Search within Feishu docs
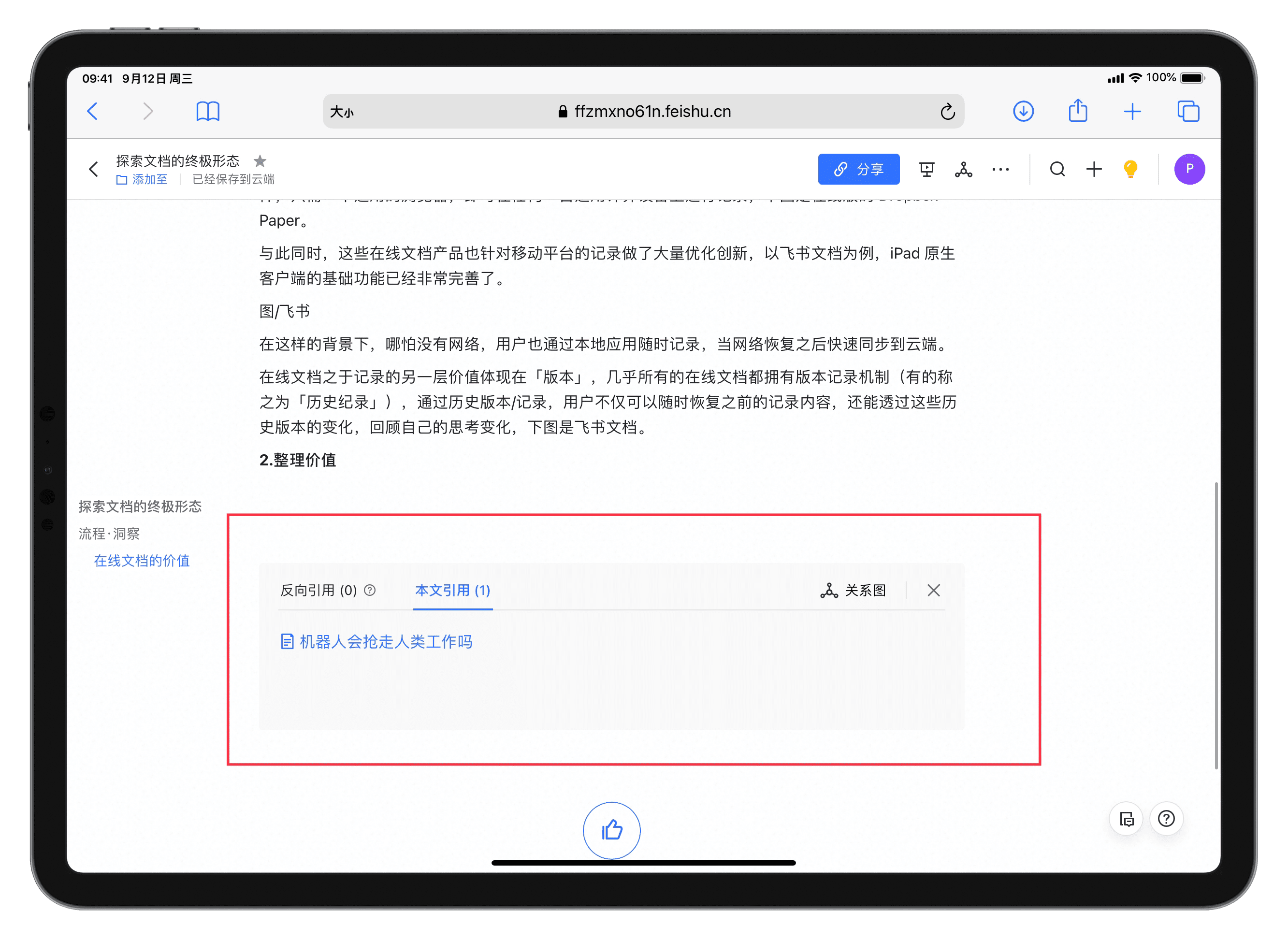 [x=1057, y=169]
